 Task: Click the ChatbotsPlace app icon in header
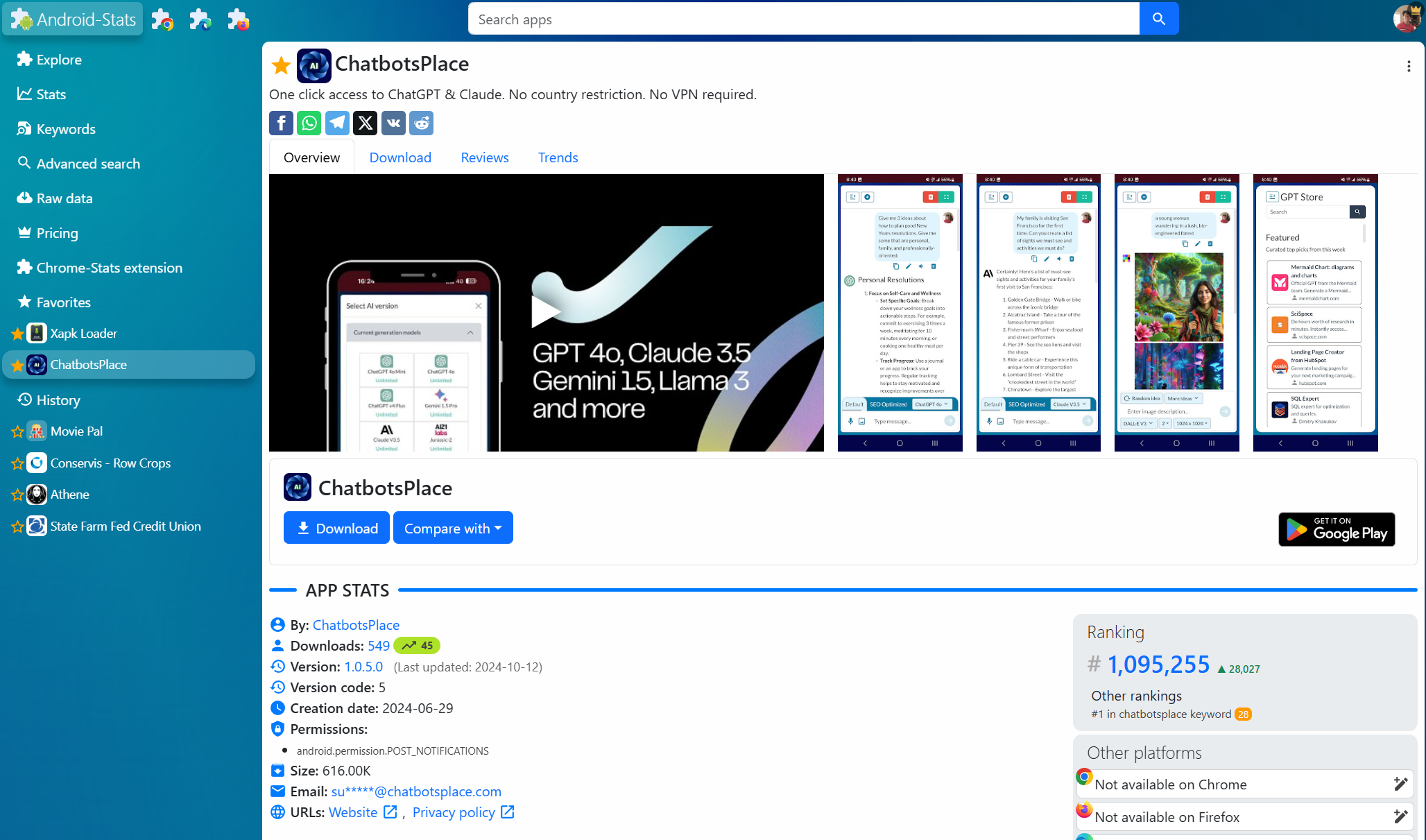click(x=313, y=66)
